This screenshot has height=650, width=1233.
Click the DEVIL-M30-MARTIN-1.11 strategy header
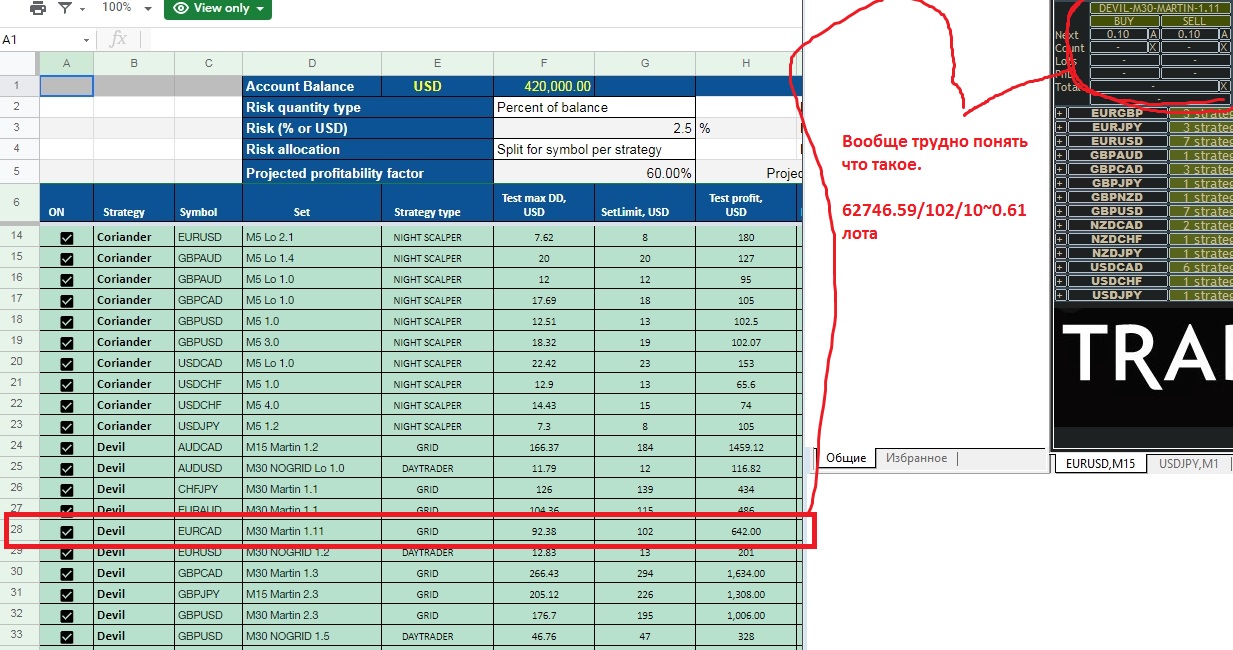click(1160, 8)
